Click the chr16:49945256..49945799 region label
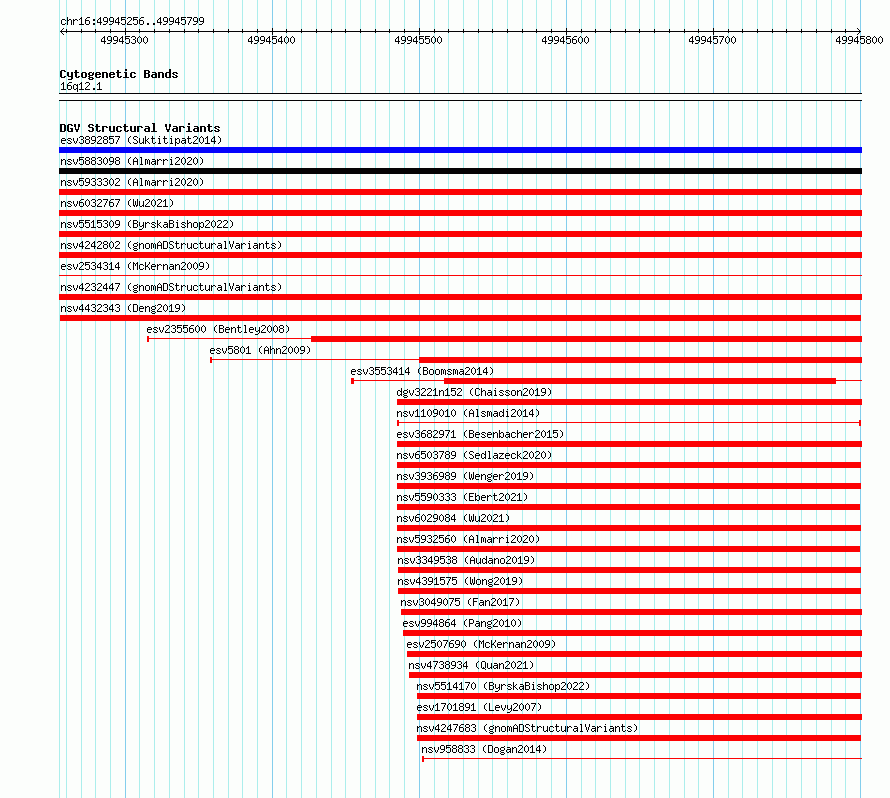Screen dimensions: 890x798 pos(132,21)
